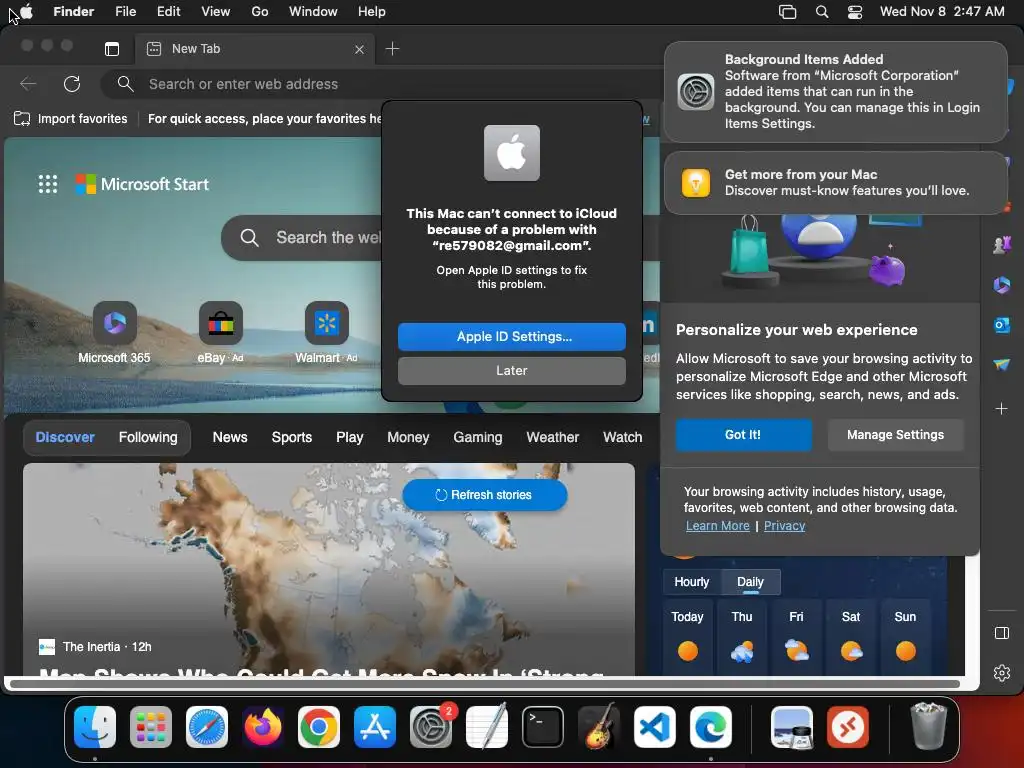Viewport: 1024px width, 768px height.
Task: Open macOS Control Center
Action: (x=854, y=12)
